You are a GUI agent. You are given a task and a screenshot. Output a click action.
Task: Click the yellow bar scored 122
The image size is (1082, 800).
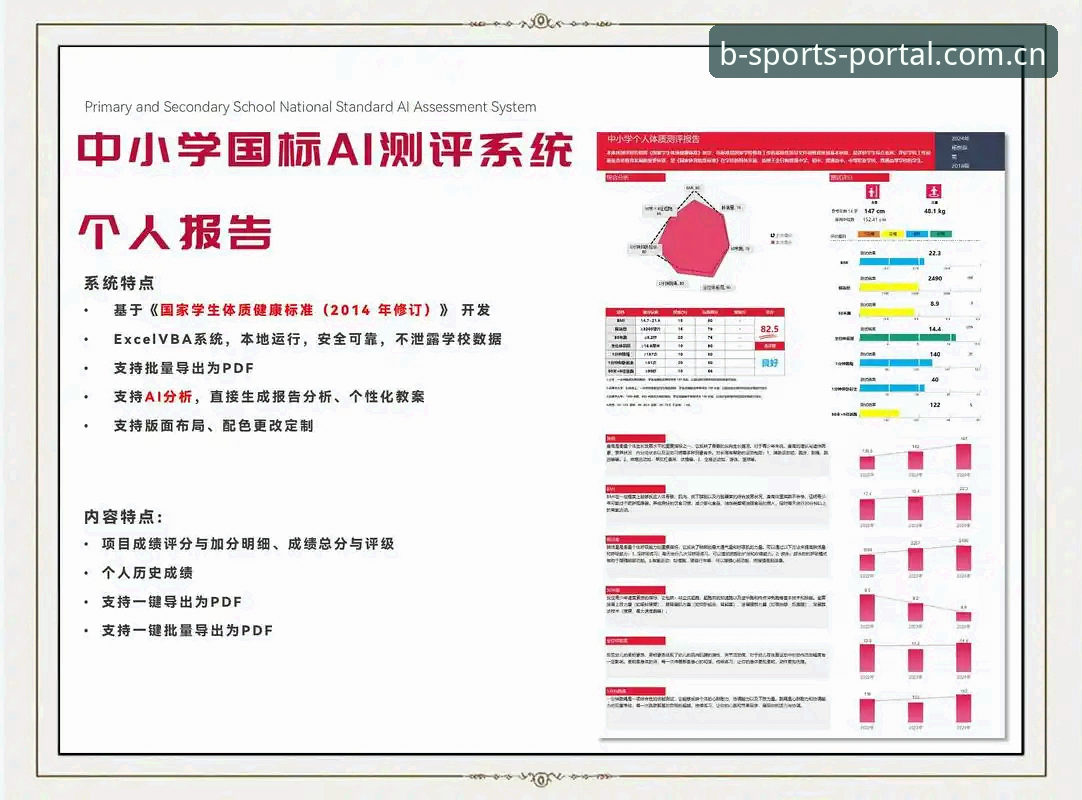(879, 413)
